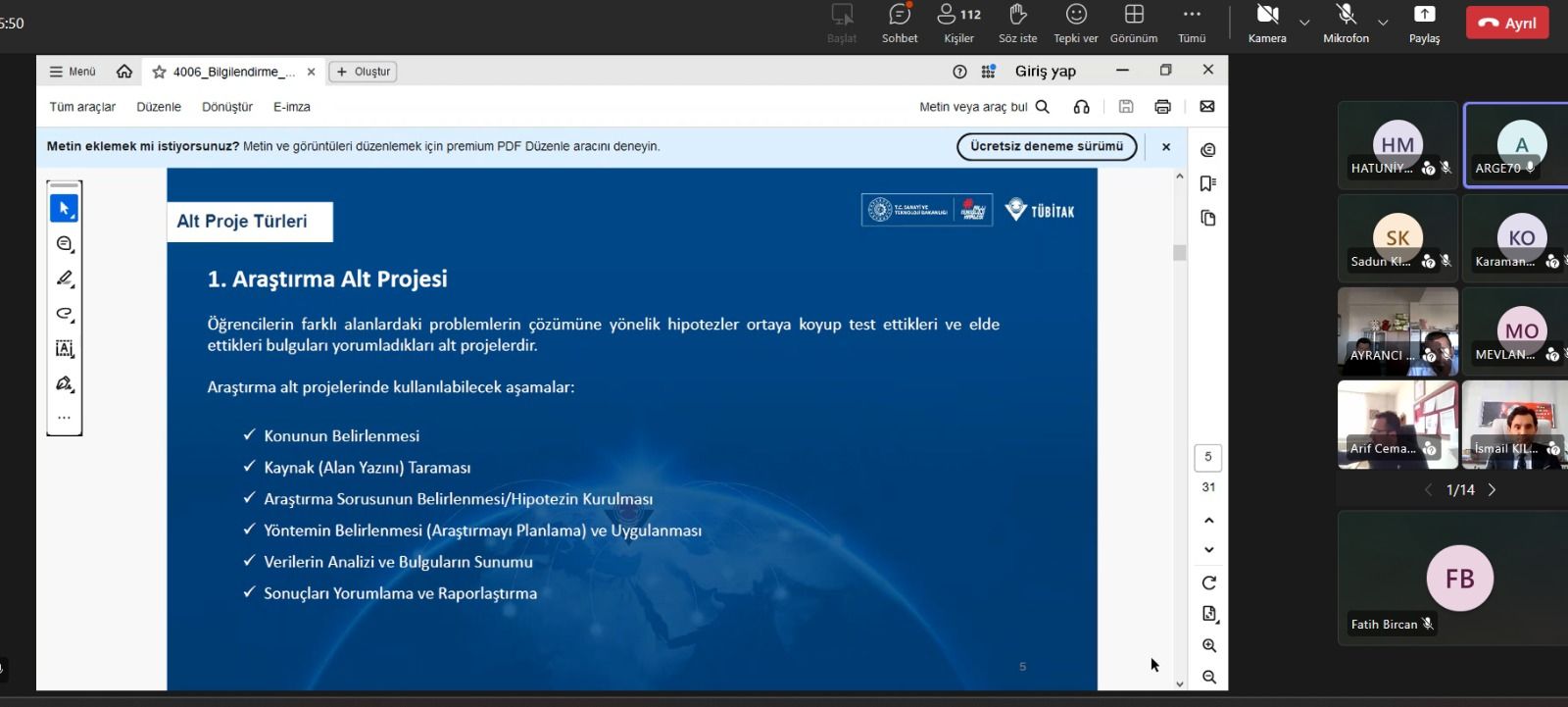Viewport: 1568px width, 707px height.
Task: Send the file using the envelope icon
Action: 1207,106
